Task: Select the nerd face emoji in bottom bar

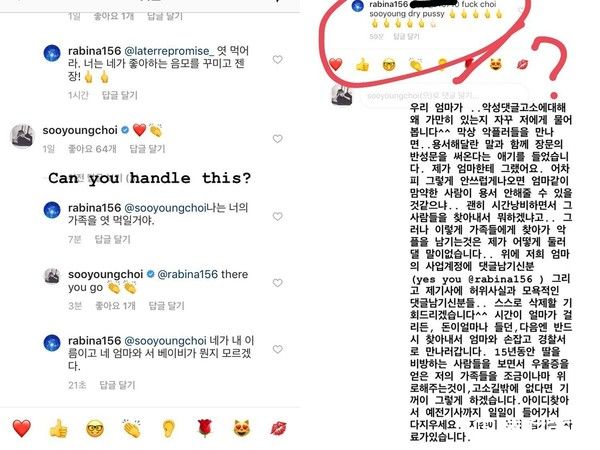Action: pos(95,428)
